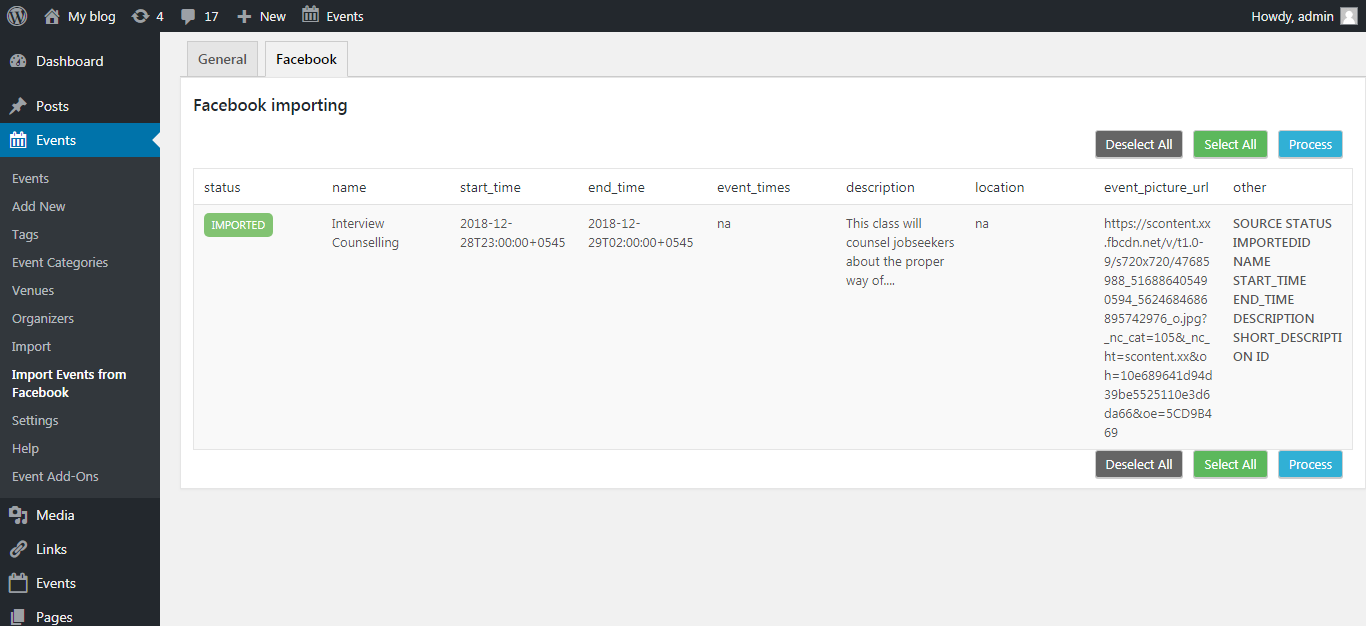Viewport: 1366px width, 626px height.
Task: Go to the Events submenu link
Action: tap(30, 178)
